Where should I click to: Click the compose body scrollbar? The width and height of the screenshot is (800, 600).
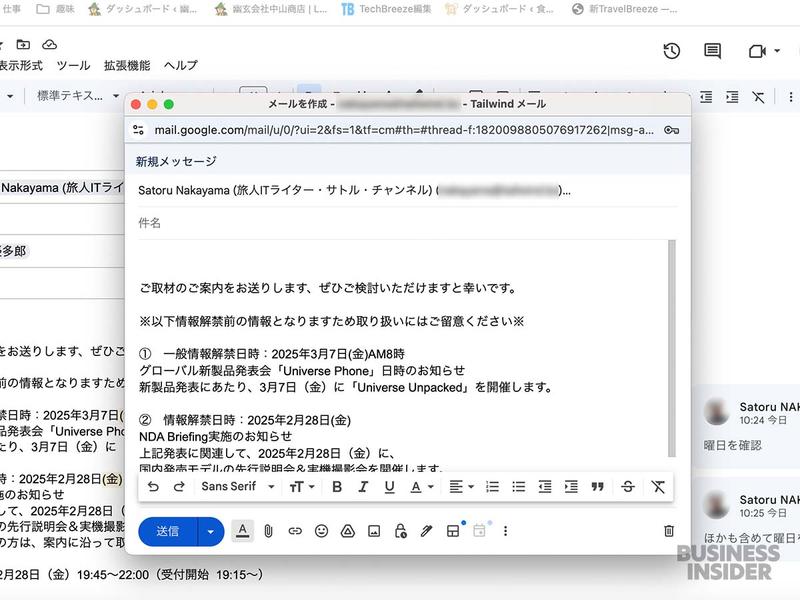tap(672, 349)
